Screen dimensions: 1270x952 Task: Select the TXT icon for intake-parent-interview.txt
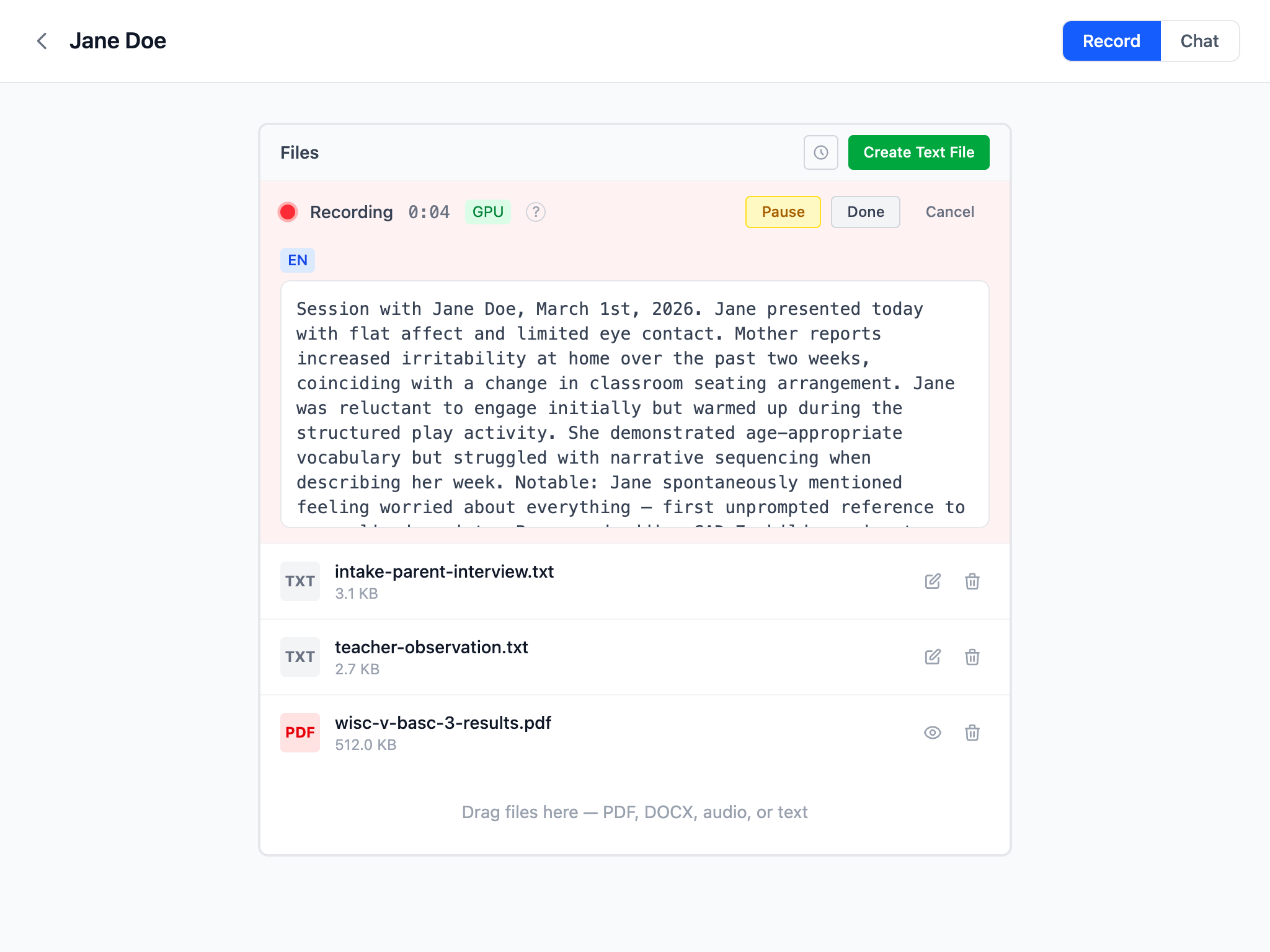coord(300,581)
